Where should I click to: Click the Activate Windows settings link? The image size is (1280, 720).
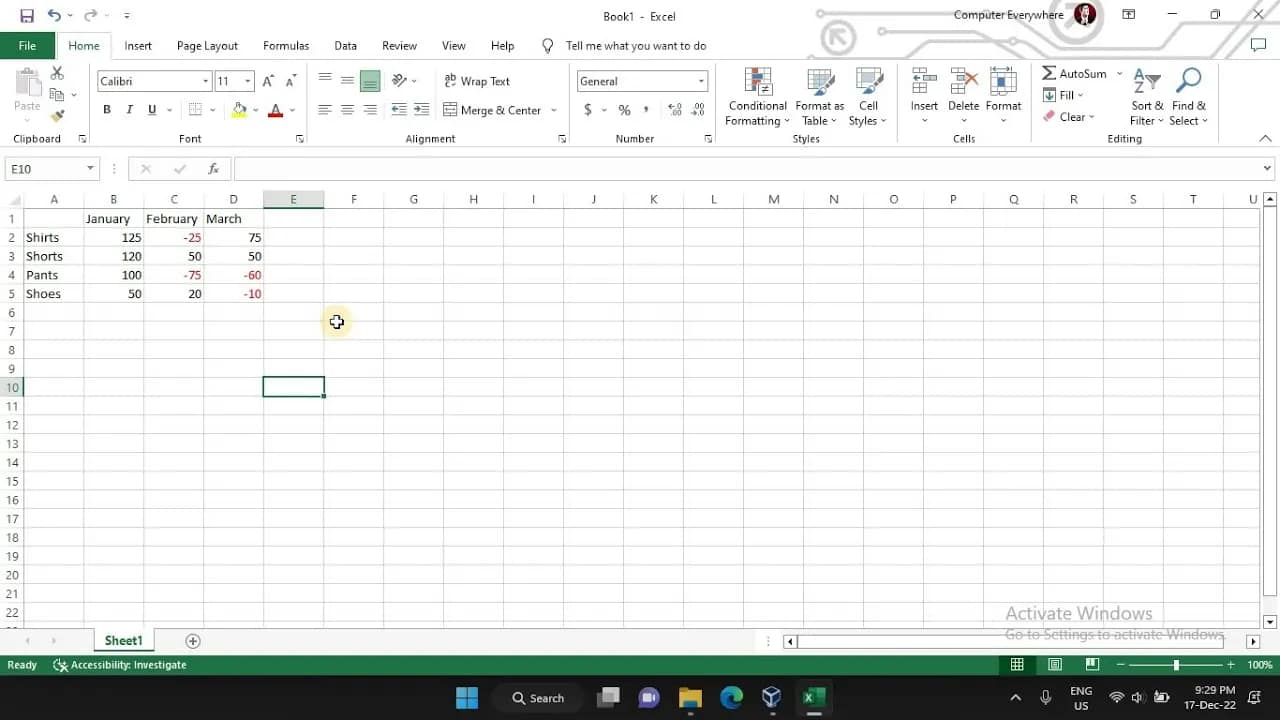click(x=1112, y=634)
